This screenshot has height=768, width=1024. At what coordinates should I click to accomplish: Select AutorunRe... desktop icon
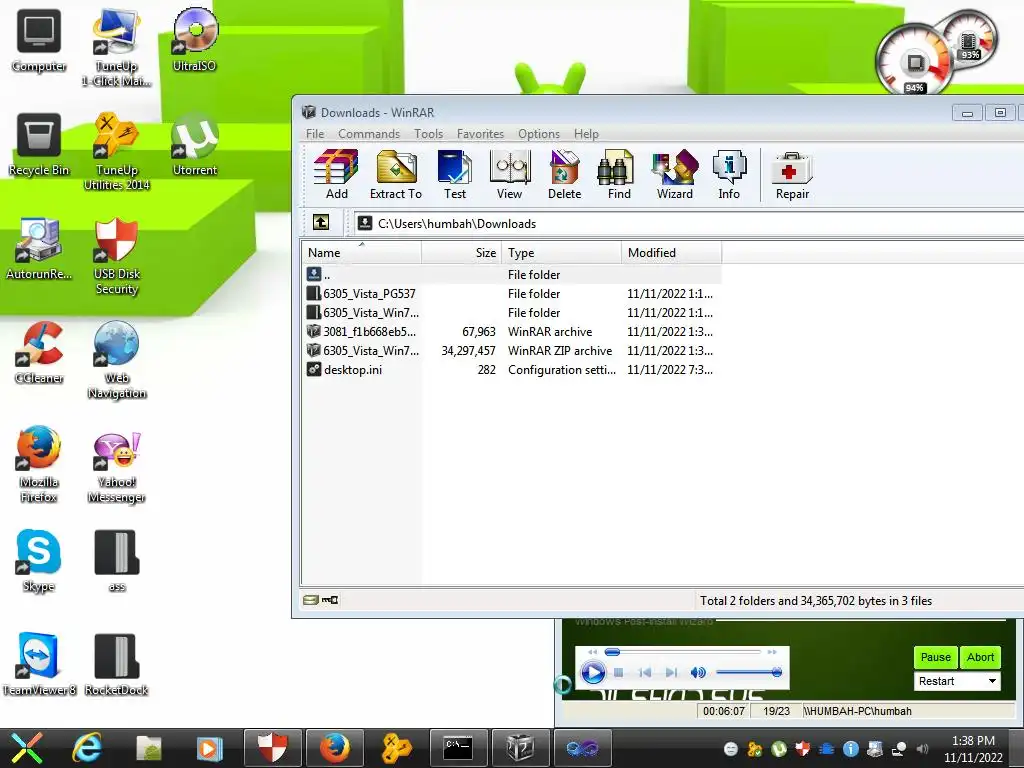[x=39, y=249]
